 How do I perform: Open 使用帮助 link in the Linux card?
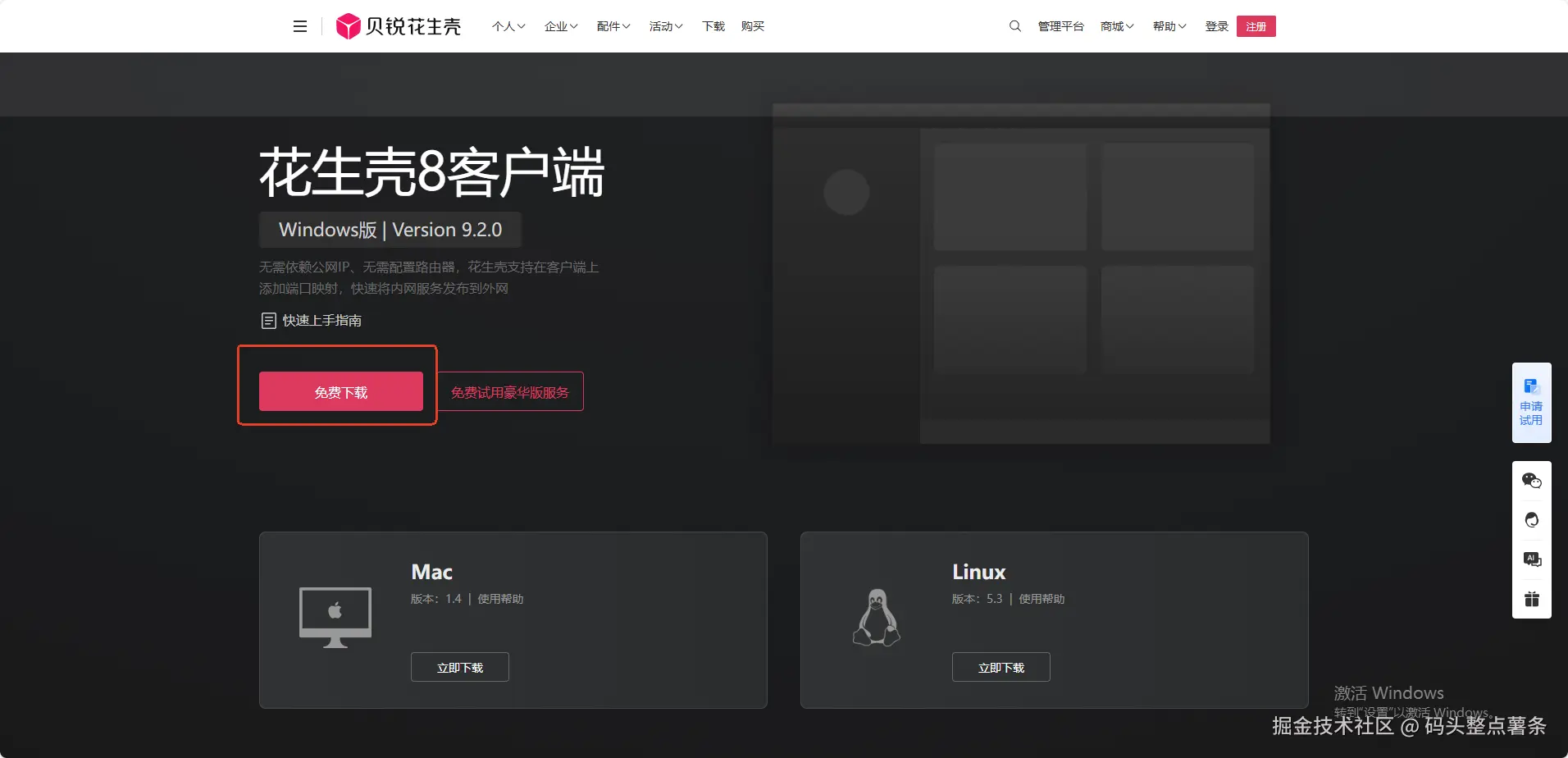[x=1042, y=599]
